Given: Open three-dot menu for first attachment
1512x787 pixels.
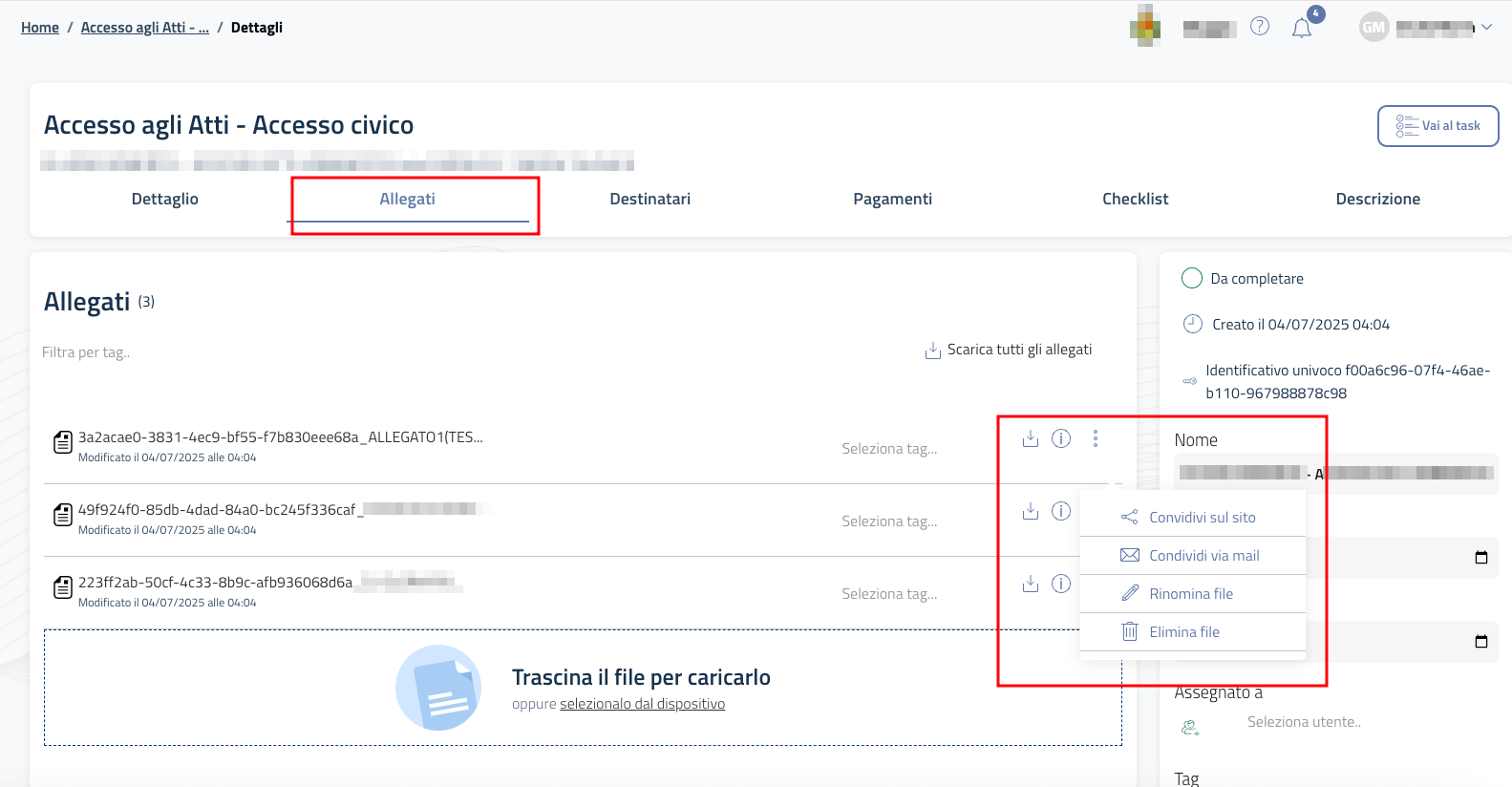Looking at the screenshot, I should pyautogui.click(x=1095, y=438).
